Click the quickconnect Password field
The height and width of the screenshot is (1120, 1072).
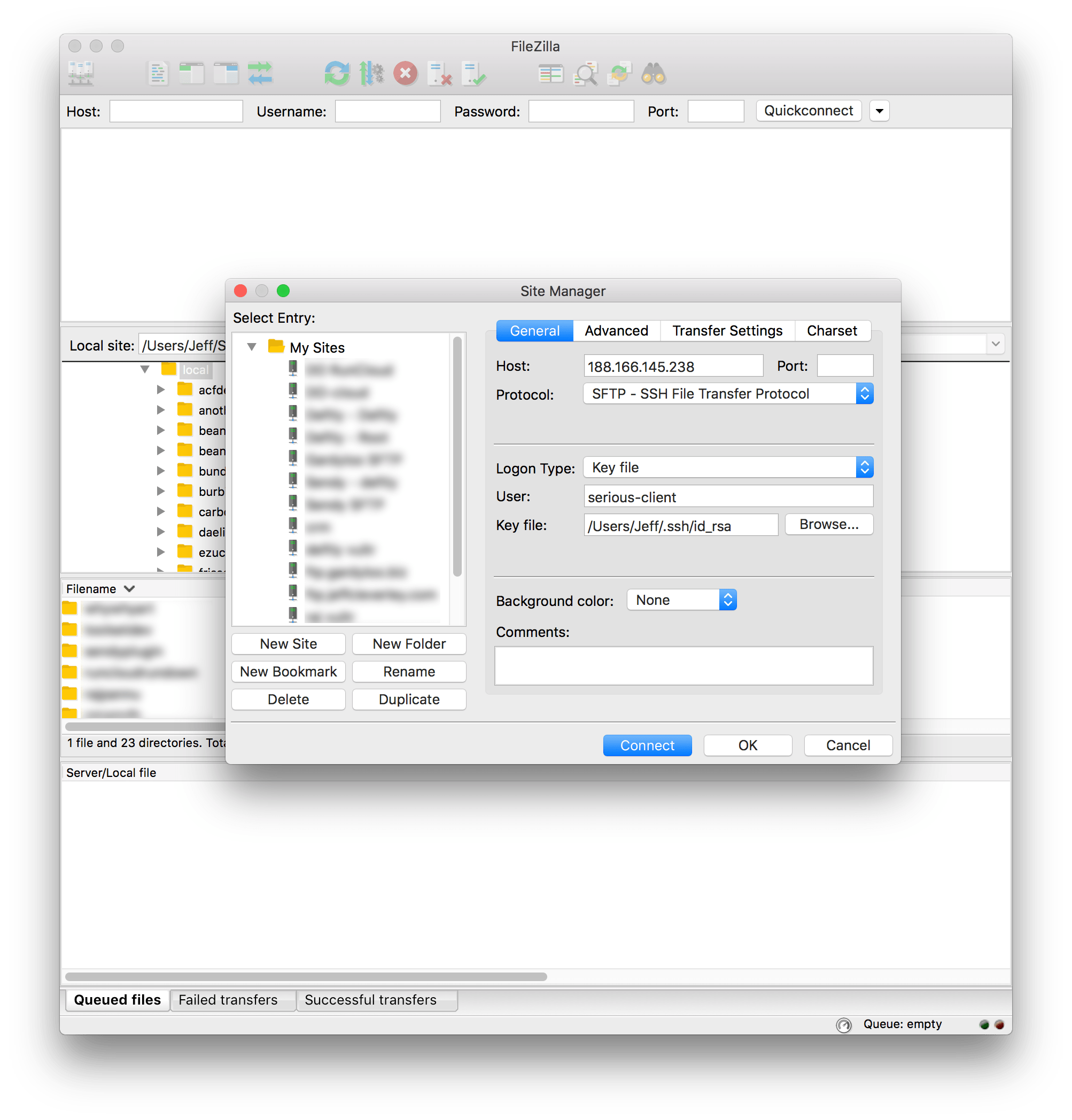(x=581, y=112)
